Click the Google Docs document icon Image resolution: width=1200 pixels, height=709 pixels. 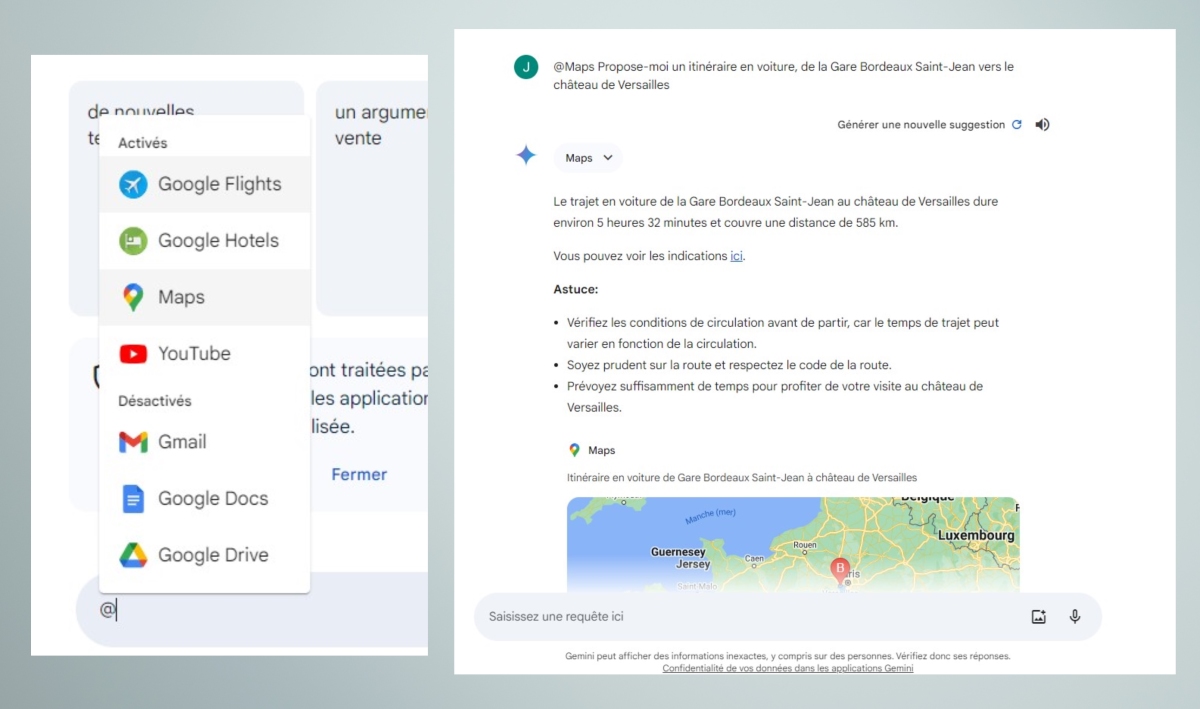pos(133,499)
